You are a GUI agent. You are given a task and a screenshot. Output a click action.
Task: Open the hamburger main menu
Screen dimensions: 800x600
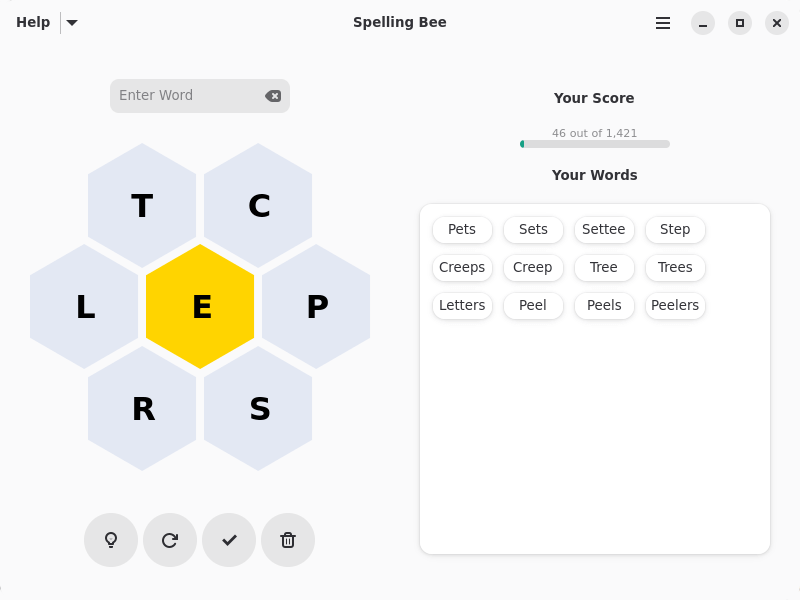tap(663, 23)
